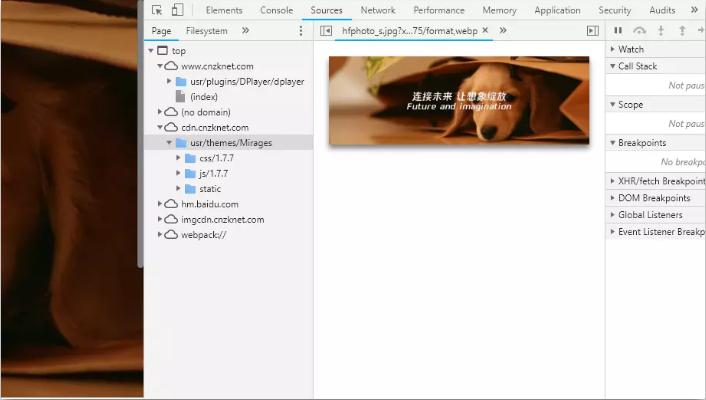The image size is (706, 400).
Task: Select the Filesystem navigator tab
Action: (x=207, y=31)
